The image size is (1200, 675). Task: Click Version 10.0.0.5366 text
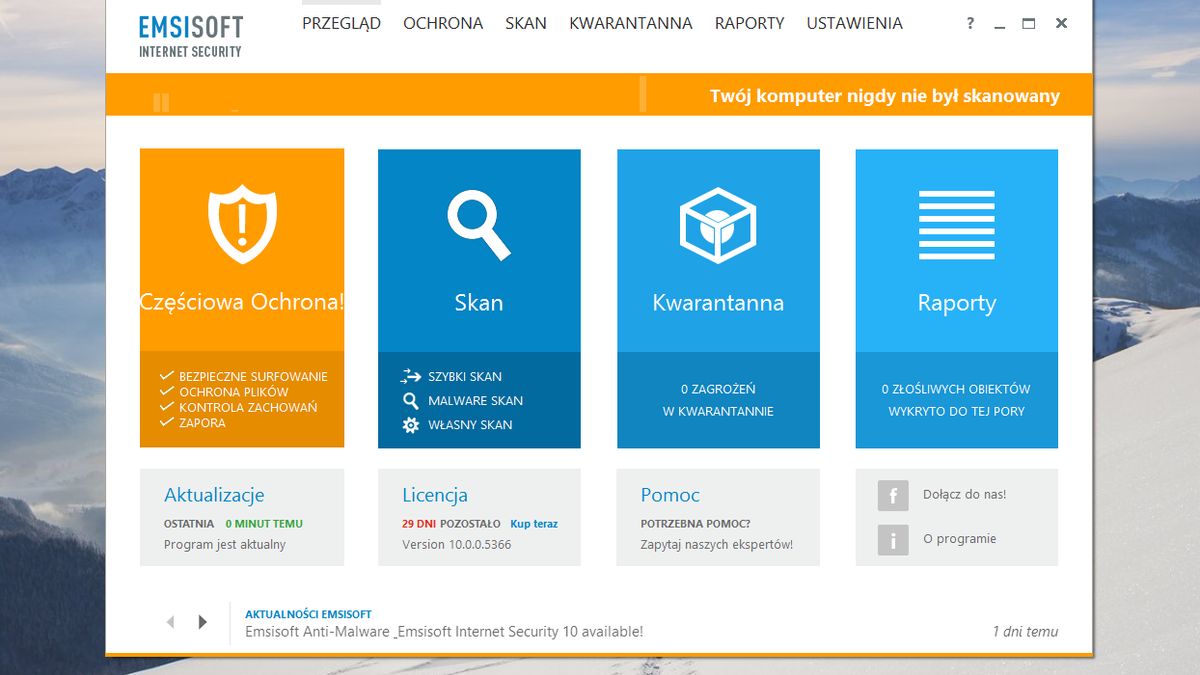coord(457,545)
